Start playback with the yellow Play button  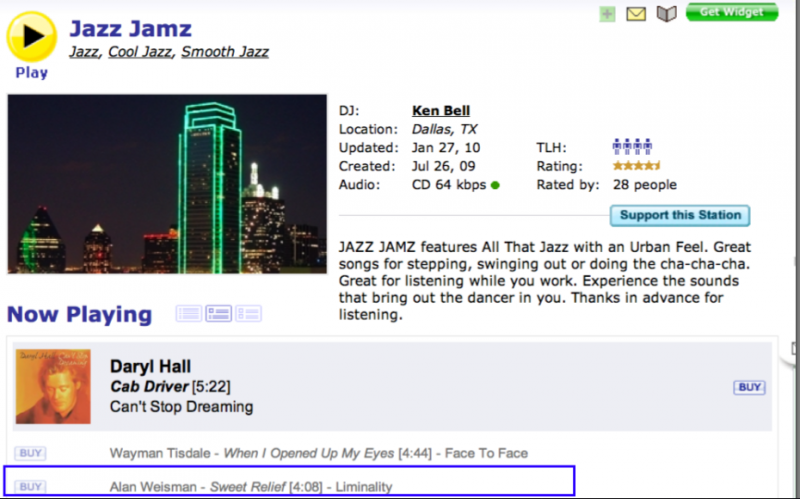tap(32, 37)
